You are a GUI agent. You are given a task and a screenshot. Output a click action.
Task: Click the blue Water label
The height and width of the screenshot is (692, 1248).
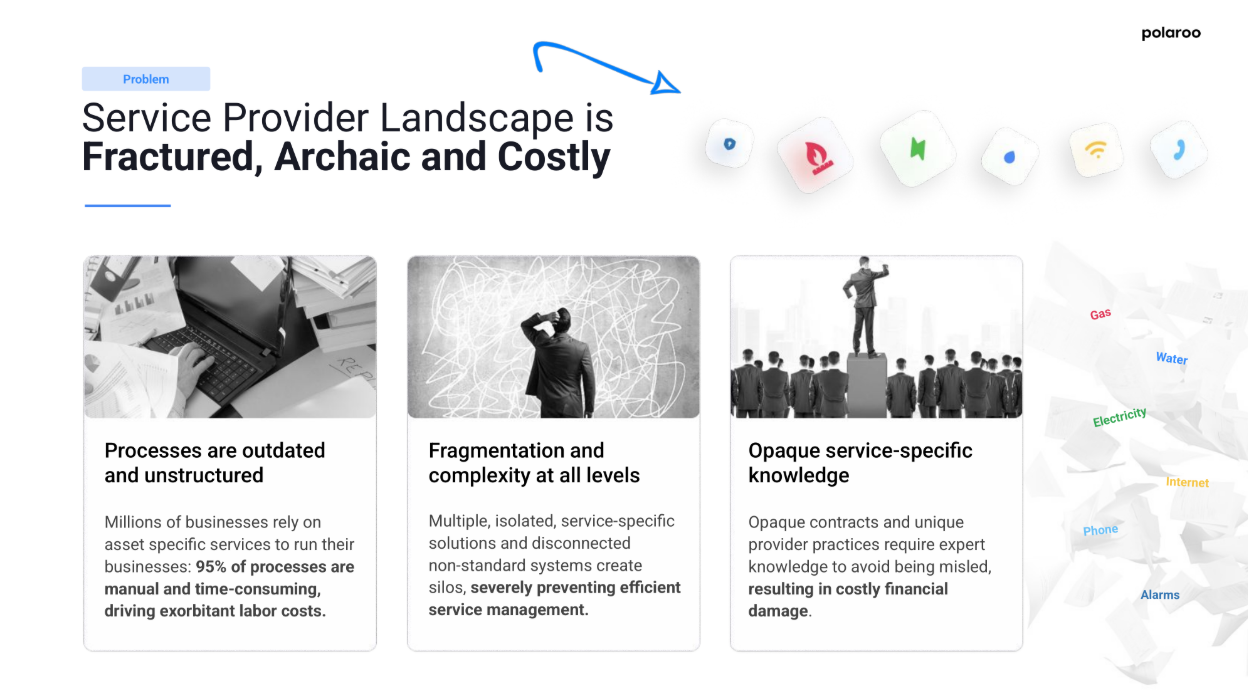(1171, 358)
